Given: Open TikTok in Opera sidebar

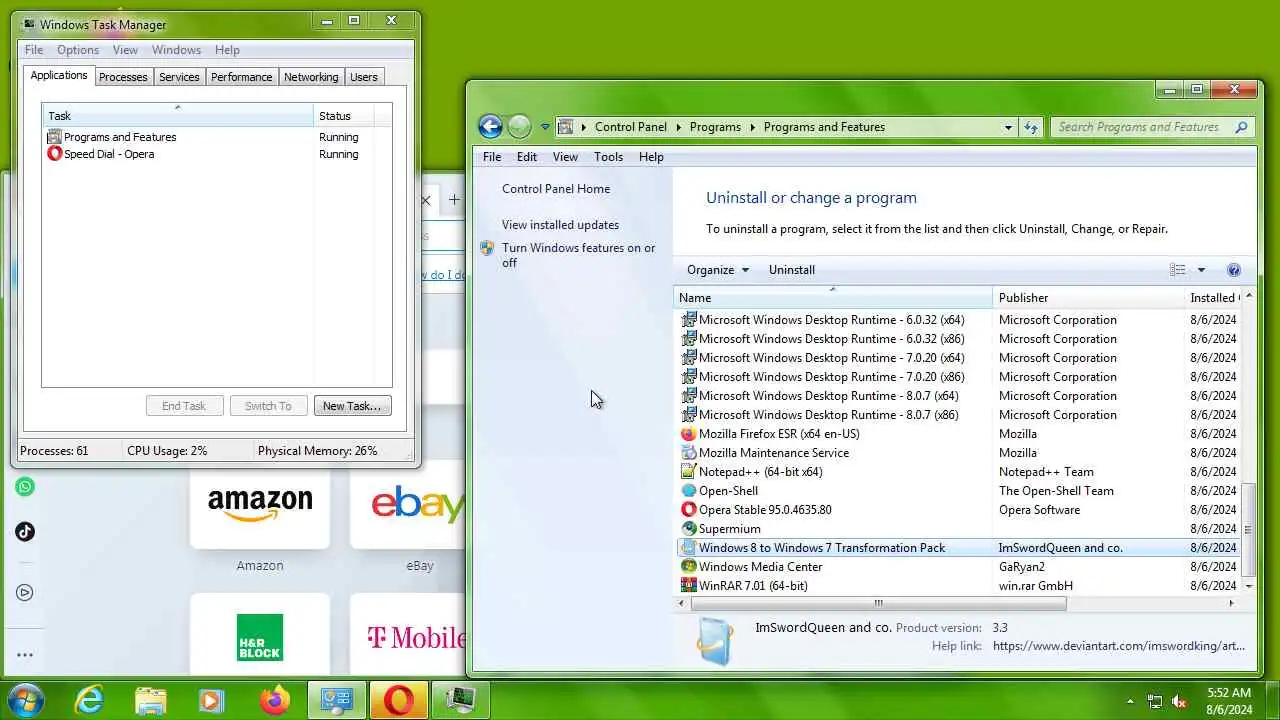Looking at the screenshot, I should pyautogui.click(x=25, y=531).
